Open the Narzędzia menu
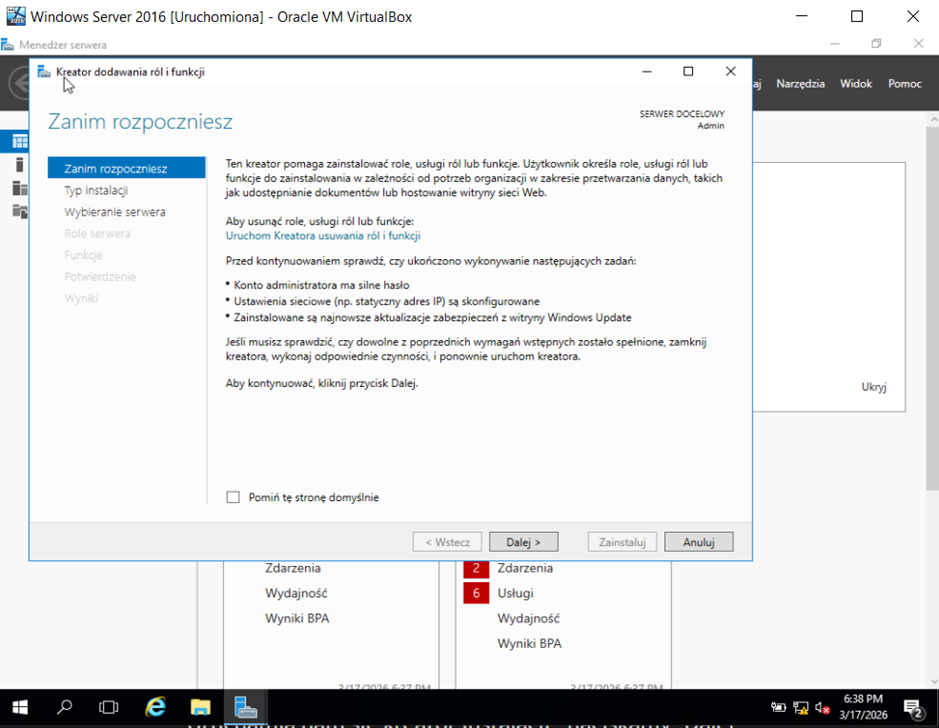 pyautogui.click(x=800, y=84)
